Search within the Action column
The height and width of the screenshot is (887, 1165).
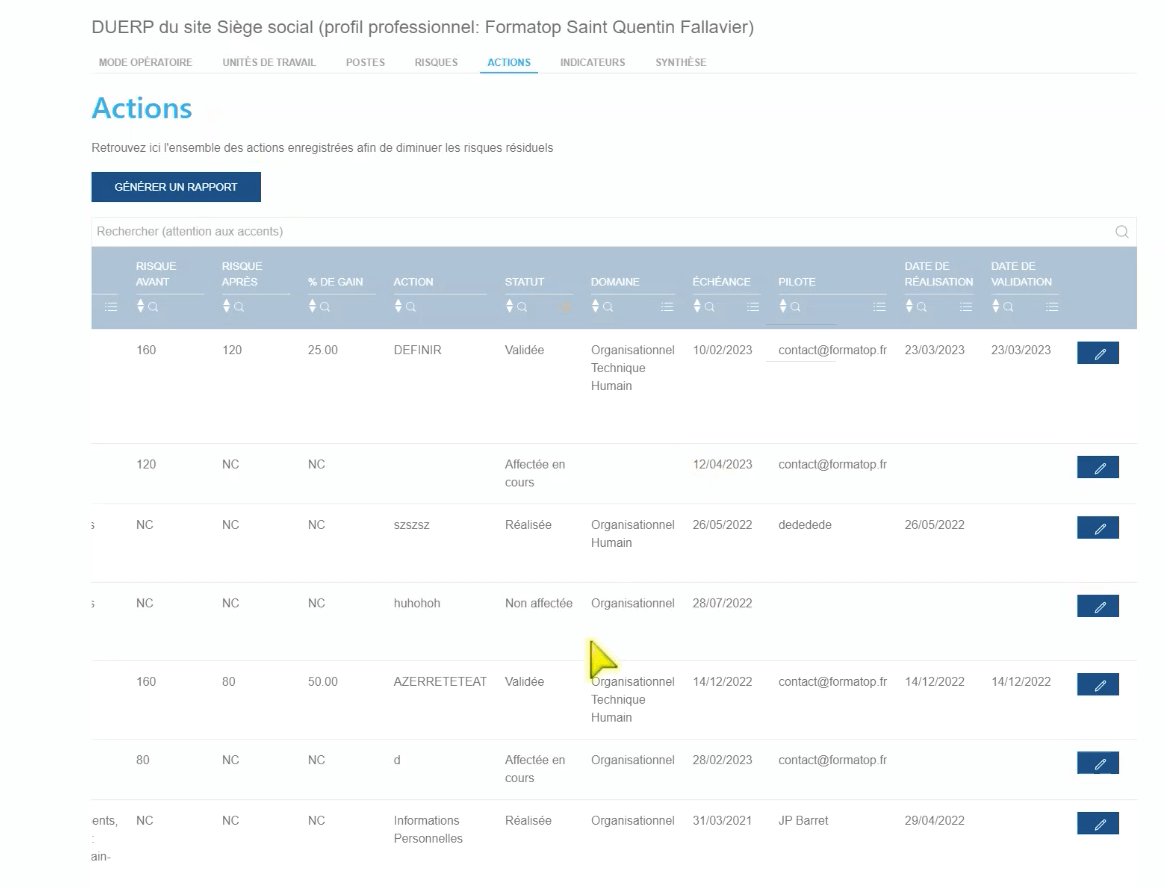[x=411, y=307]
